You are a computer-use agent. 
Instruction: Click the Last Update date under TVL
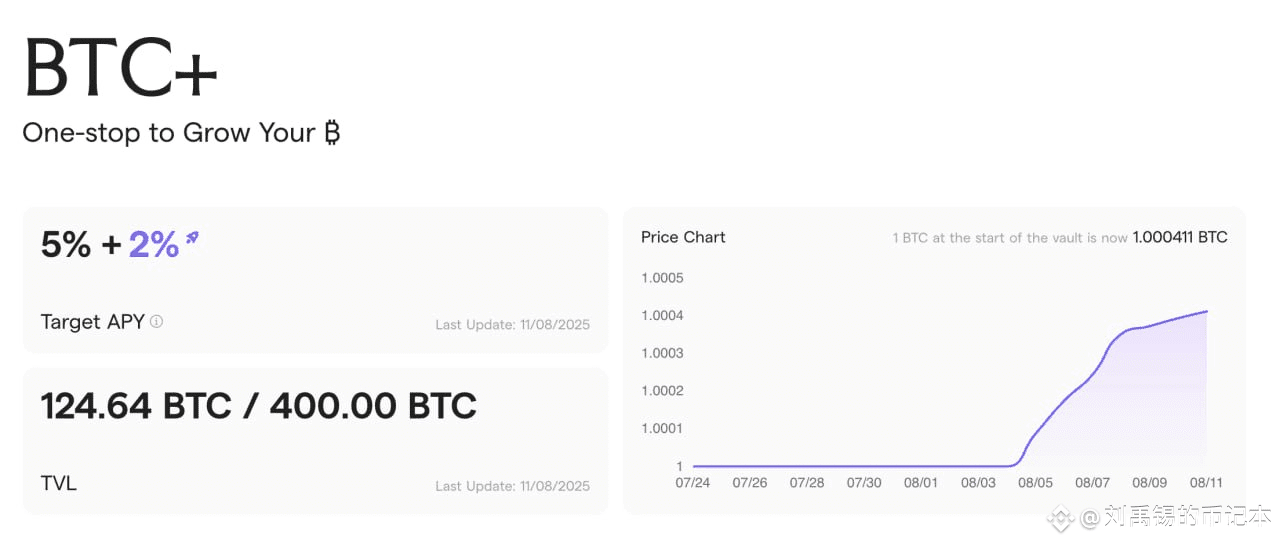[x=513, y=486]
